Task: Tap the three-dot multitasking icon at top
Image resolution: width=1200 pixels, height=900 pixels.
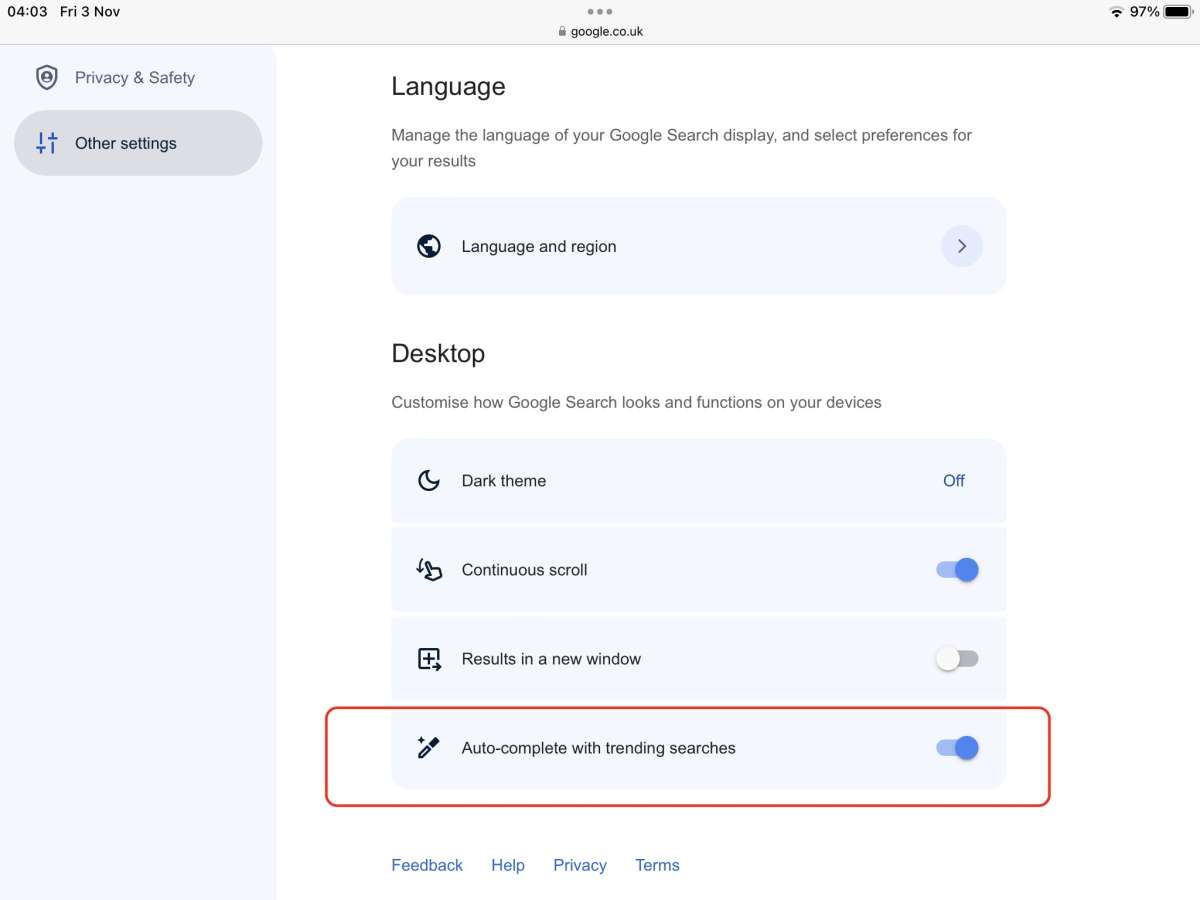Action: (x=600, y=12)
